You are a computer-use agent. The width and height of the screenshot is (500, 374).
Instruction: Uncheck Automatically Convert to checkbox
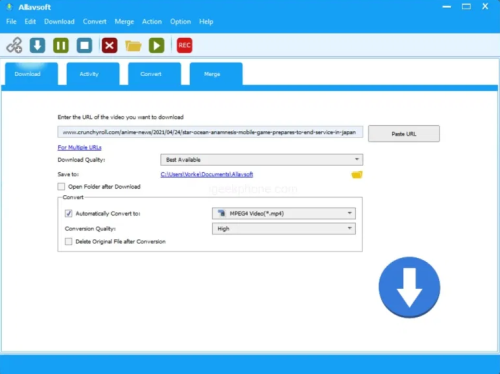[x=69, y=213]
